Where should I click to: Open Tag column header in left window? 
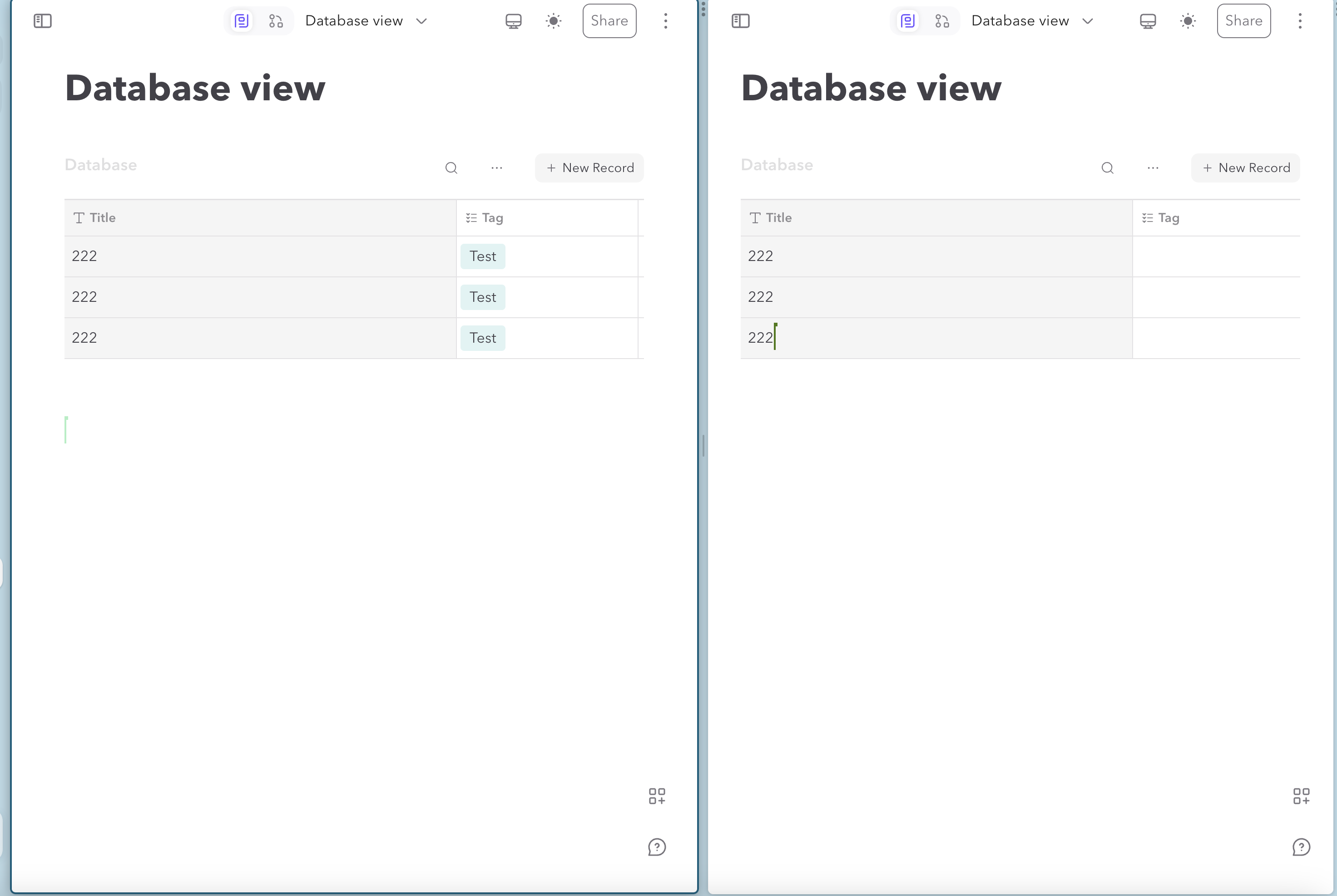(547, 218)
